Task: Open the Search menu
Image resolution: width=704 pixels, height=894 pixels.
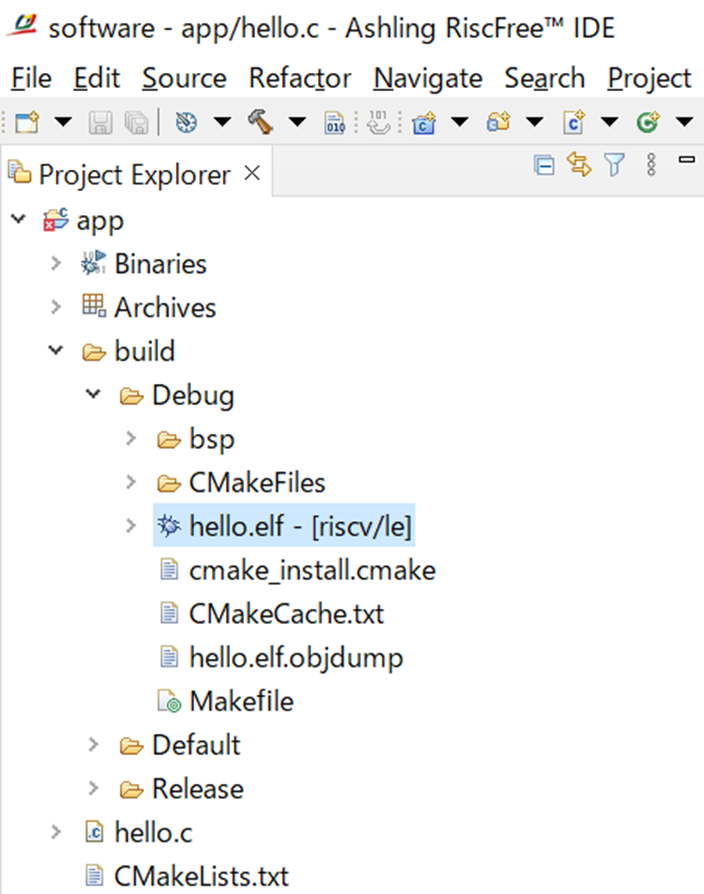Action: pyautogui.click(x=544, y=78)
